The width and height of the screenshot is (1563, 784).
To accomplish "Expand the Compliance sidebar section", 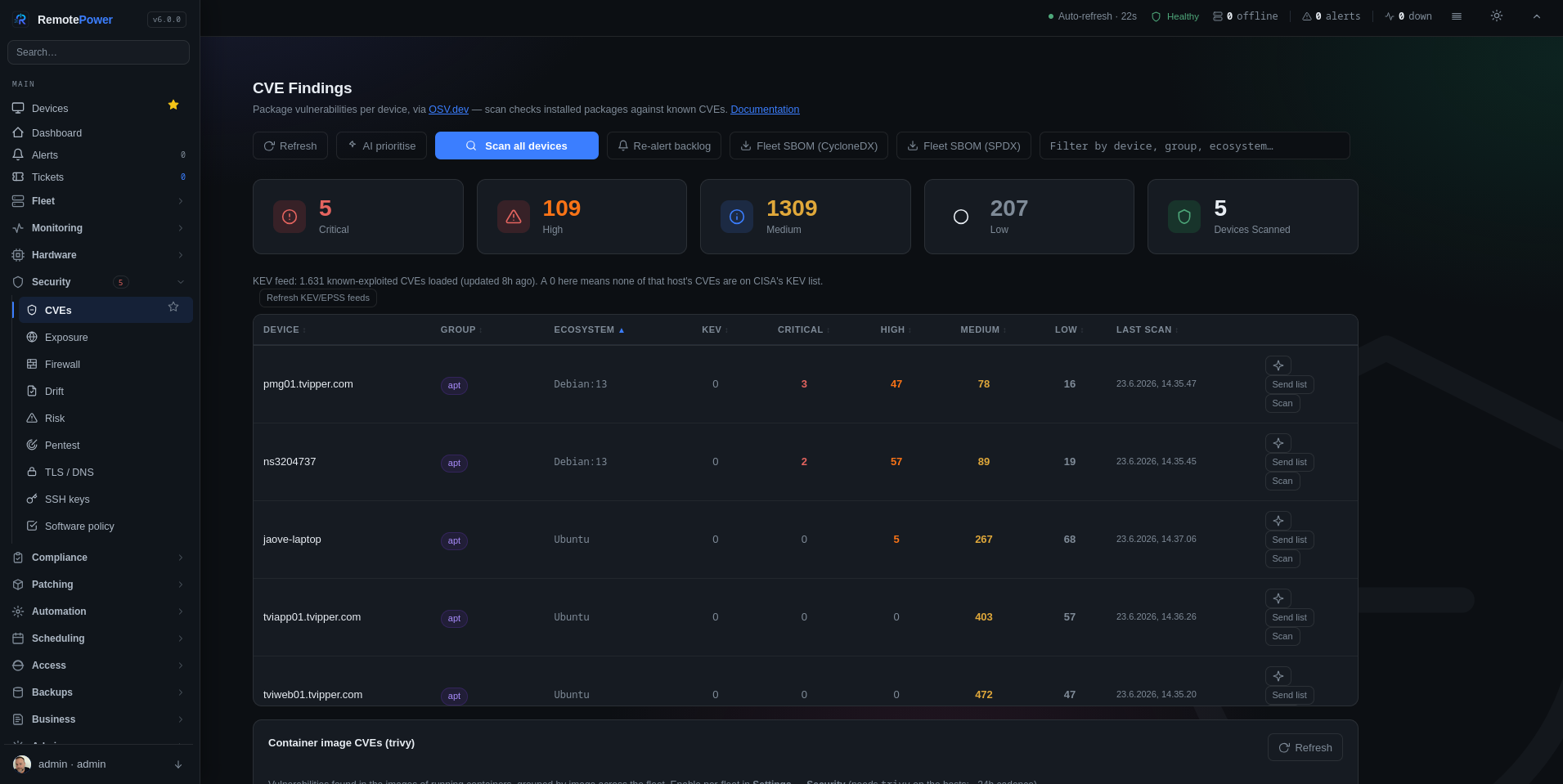I will [98, 558].
